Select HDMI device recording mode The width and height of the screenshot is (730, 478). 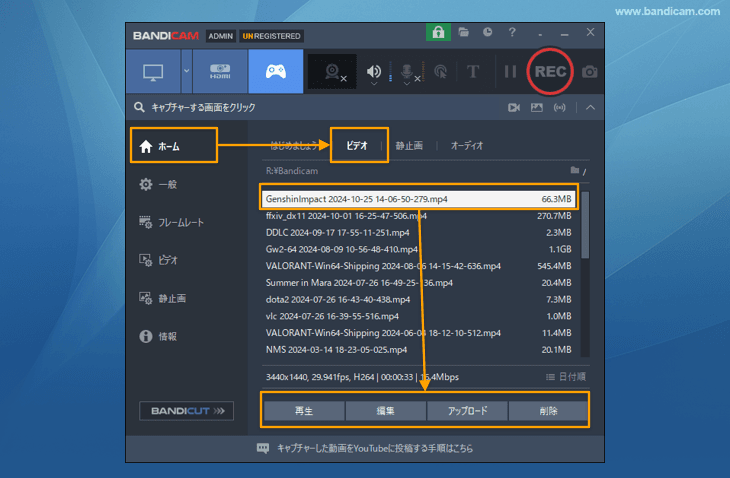click(220, 72)
